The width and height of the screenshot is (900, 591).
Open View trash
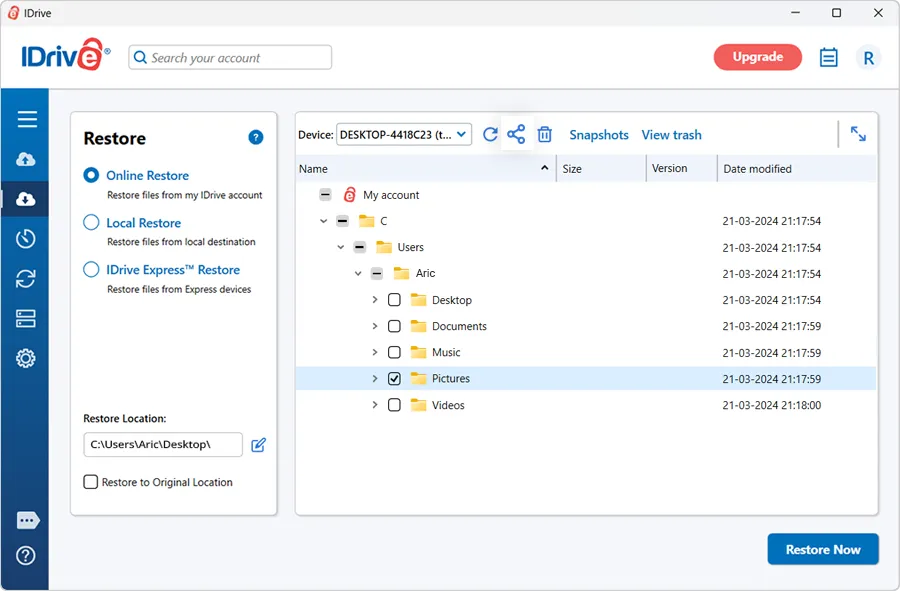[x=671, y=134]
